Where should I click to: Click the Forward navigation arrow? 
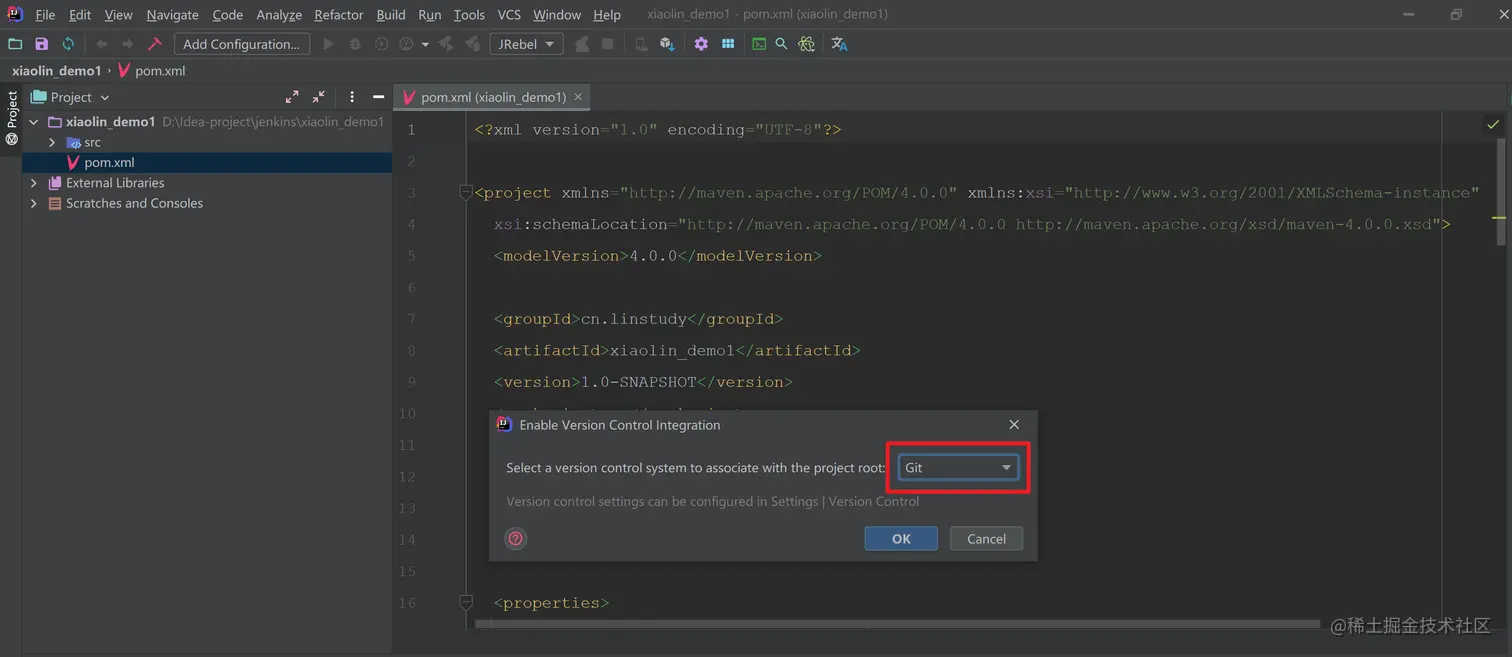click(x=128, y=44)
